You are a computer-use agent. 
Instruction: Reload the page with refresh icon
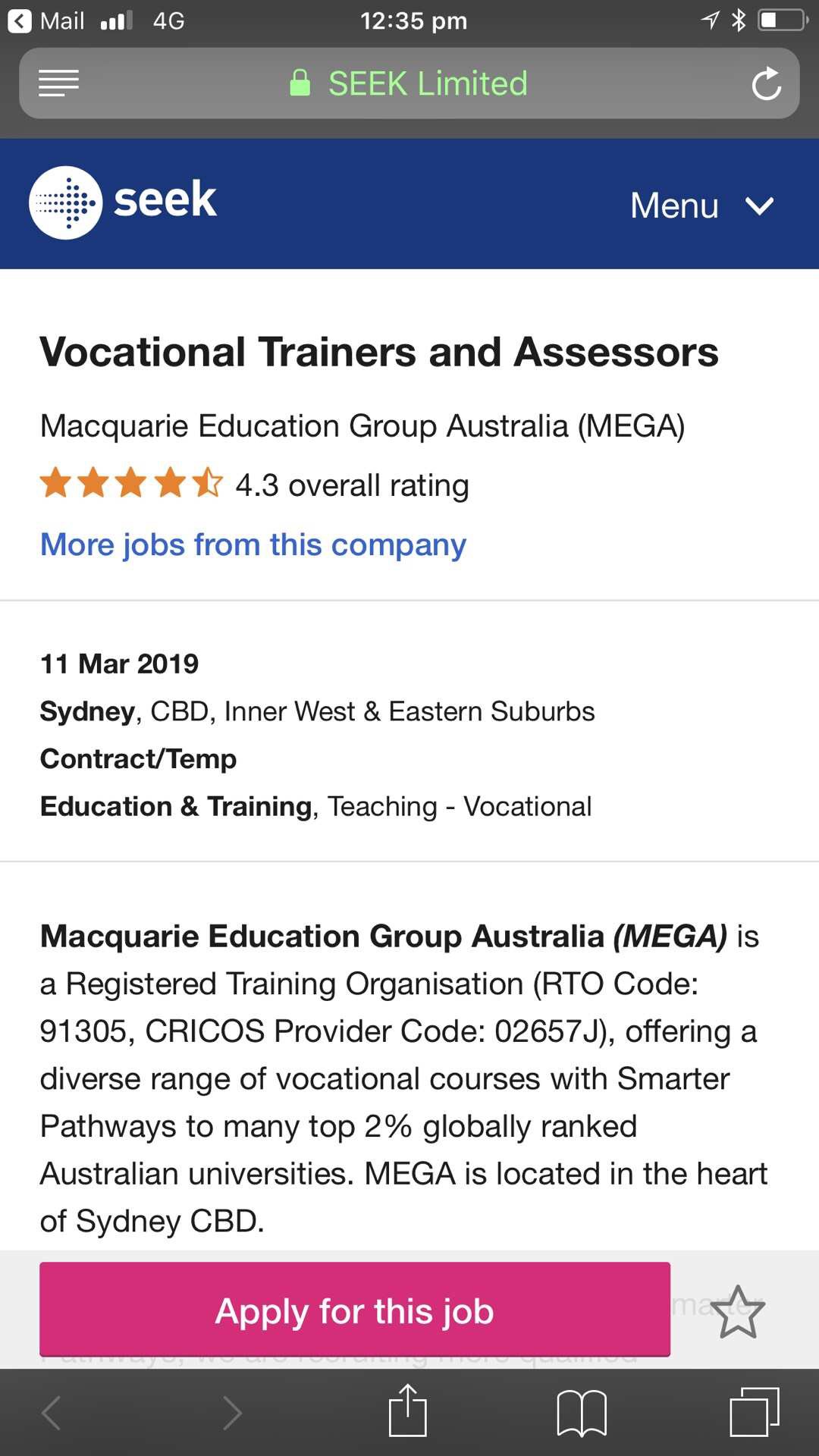[766, 83]
